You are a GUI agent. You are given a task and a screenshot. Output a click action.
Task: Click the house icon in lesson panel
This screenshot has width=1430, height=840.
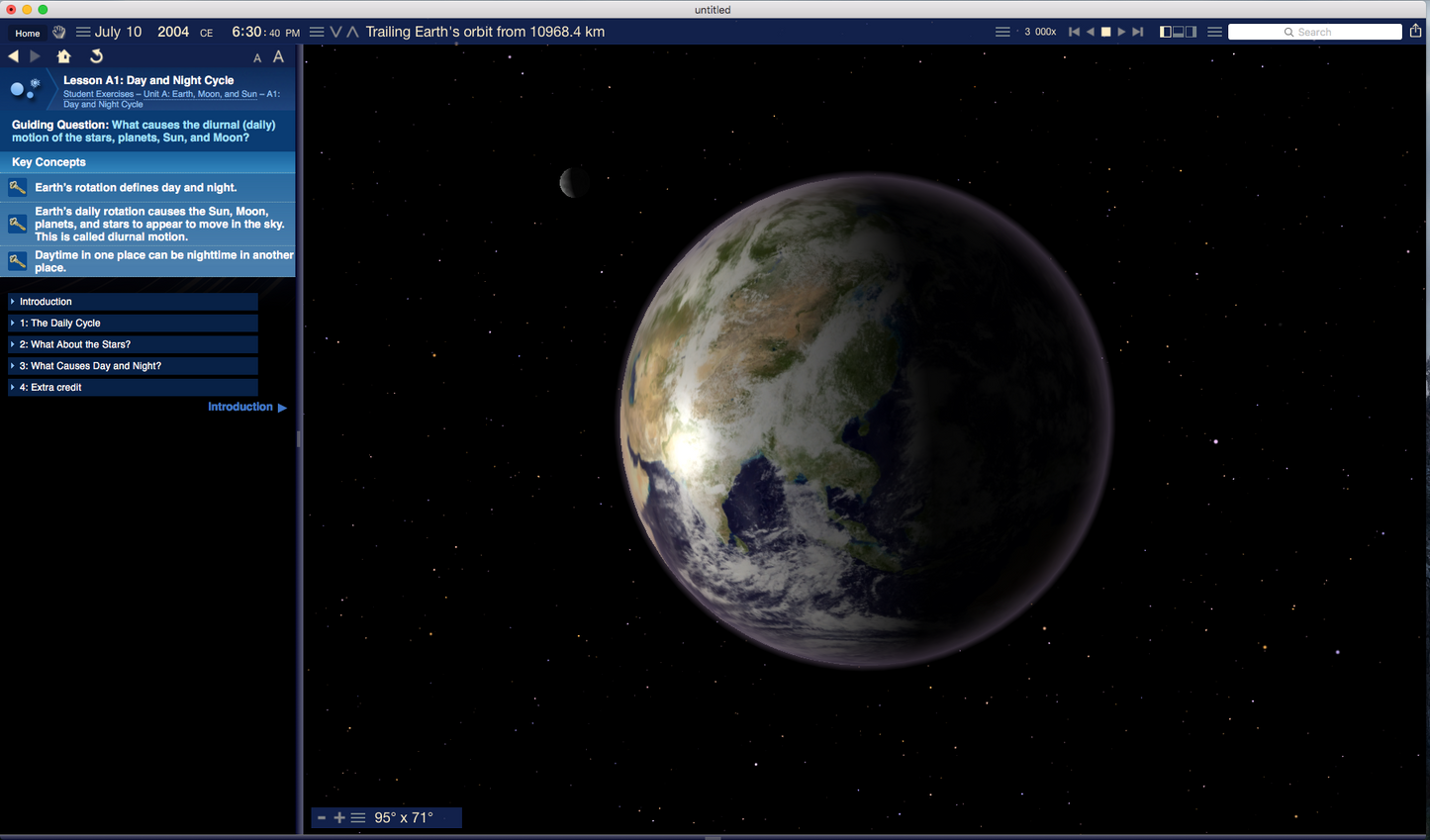tap(64, 57)
